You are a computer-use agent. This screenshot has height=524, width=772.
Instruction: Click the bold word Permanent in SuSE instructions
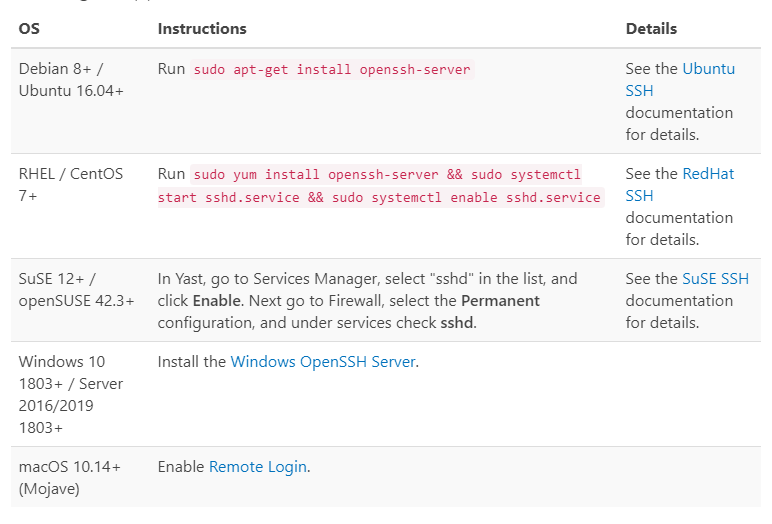(500, 301)
